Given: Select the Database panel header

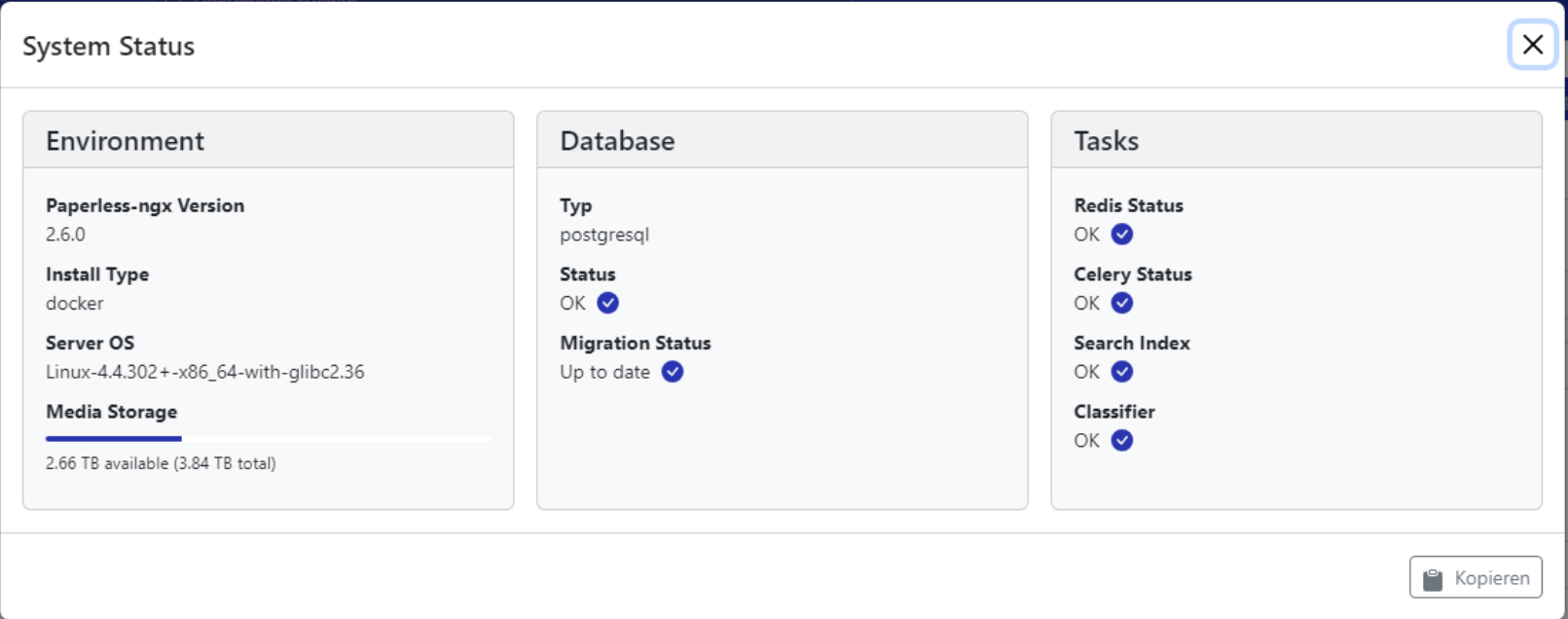Looking at the screenshot, I should click(617, 141).
